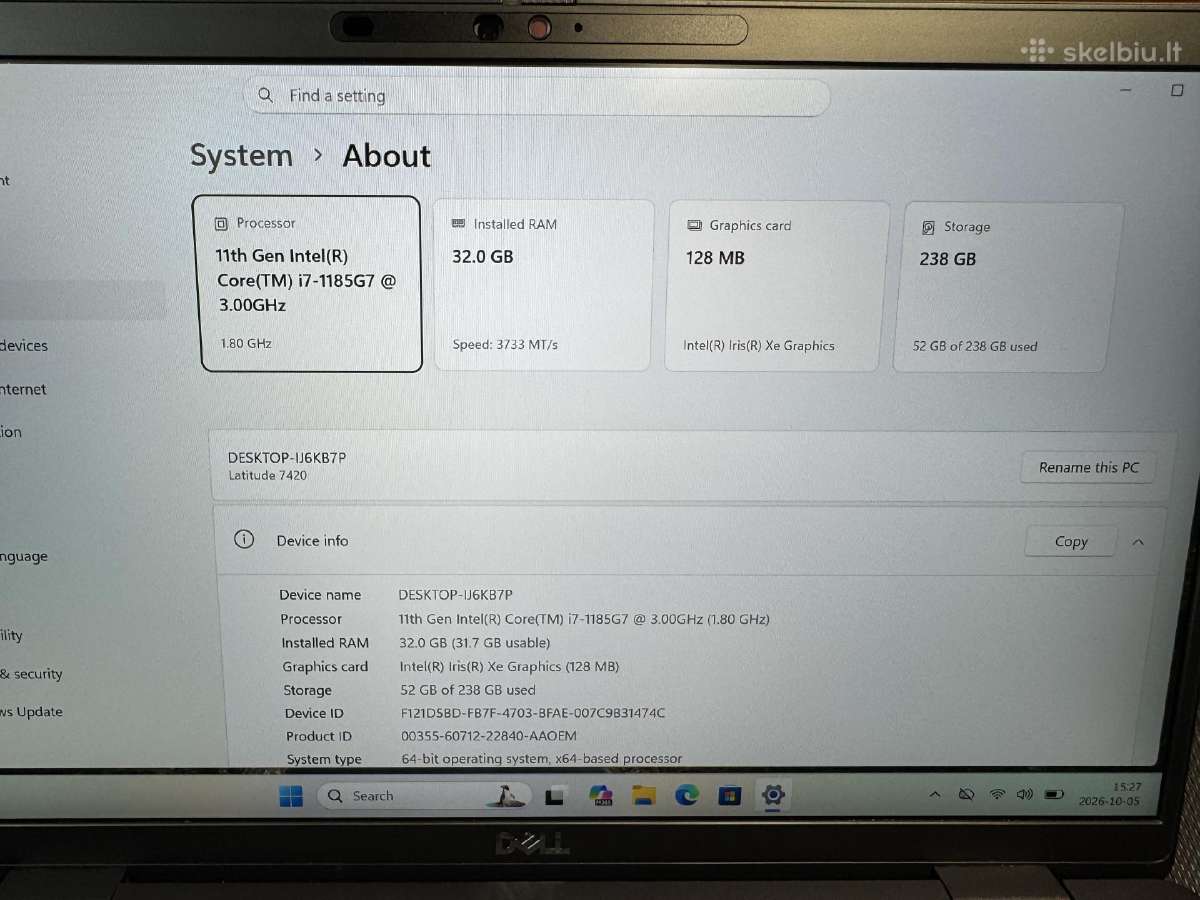1200x900 pixels.
Task: Click the Device info header label
Action: coord(312,540)
